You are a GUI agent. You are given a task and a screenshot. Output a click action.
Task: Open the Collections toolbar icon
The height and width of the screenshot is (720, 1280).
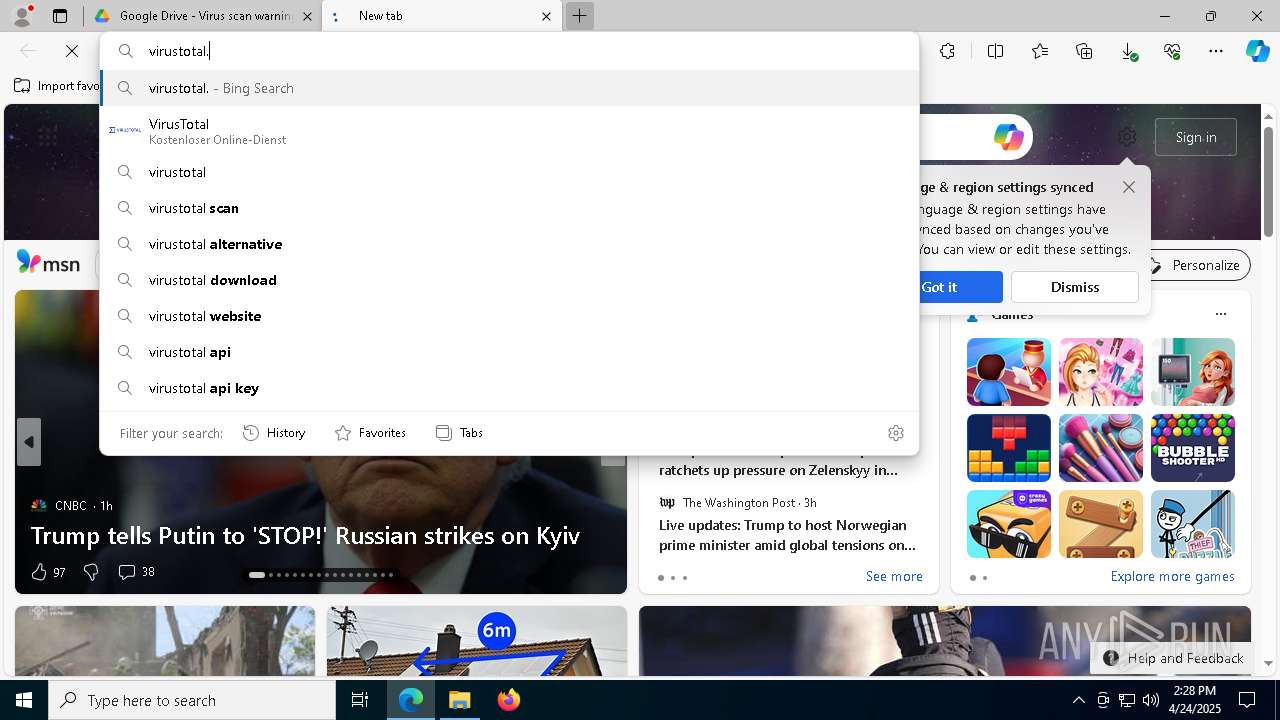pos(1084,51)
